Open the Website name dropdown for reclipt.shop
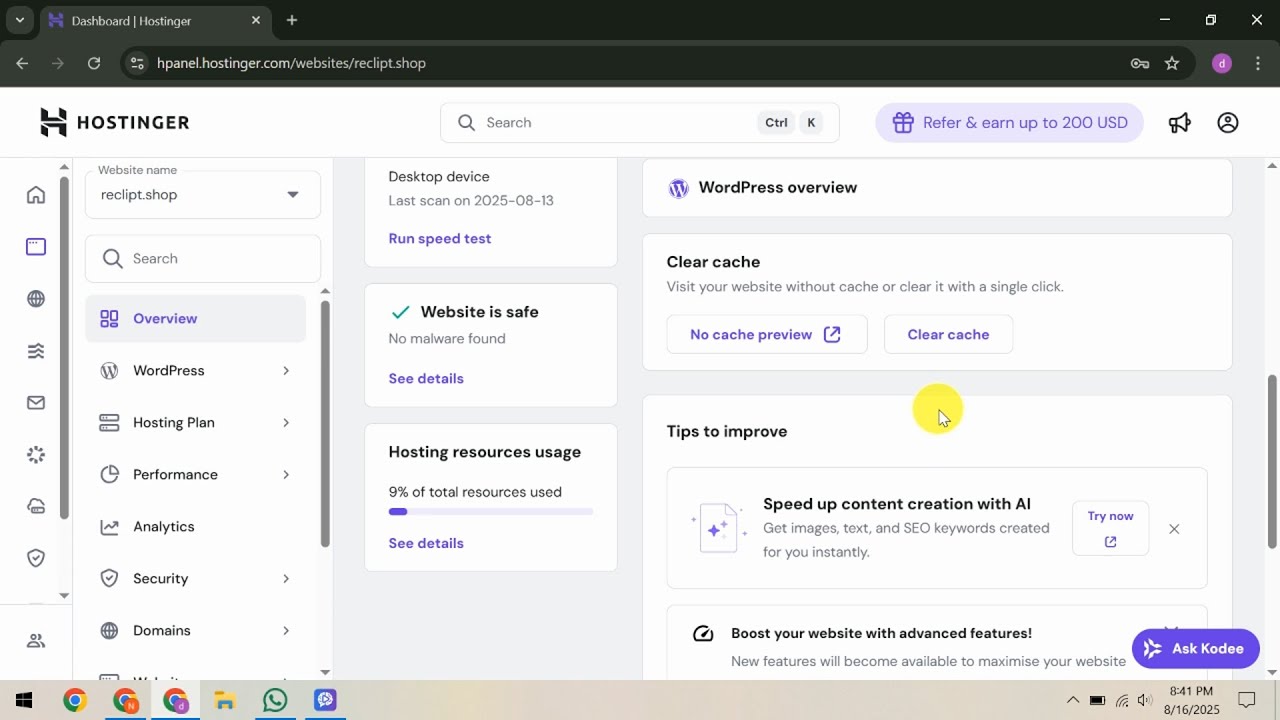 (203, 195)
